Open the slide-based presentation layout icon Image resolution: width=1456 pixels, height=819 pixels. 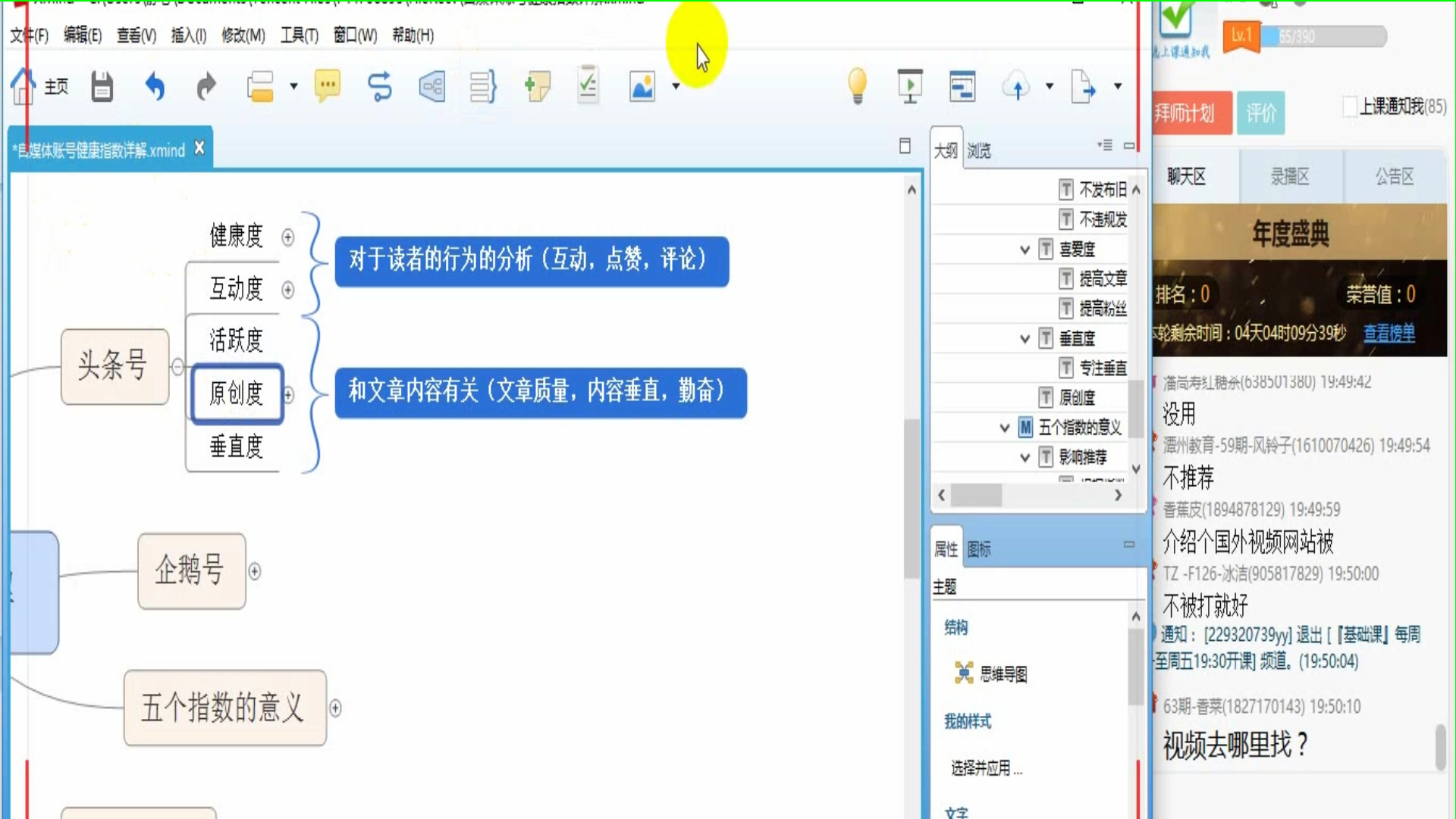point(962,86)
